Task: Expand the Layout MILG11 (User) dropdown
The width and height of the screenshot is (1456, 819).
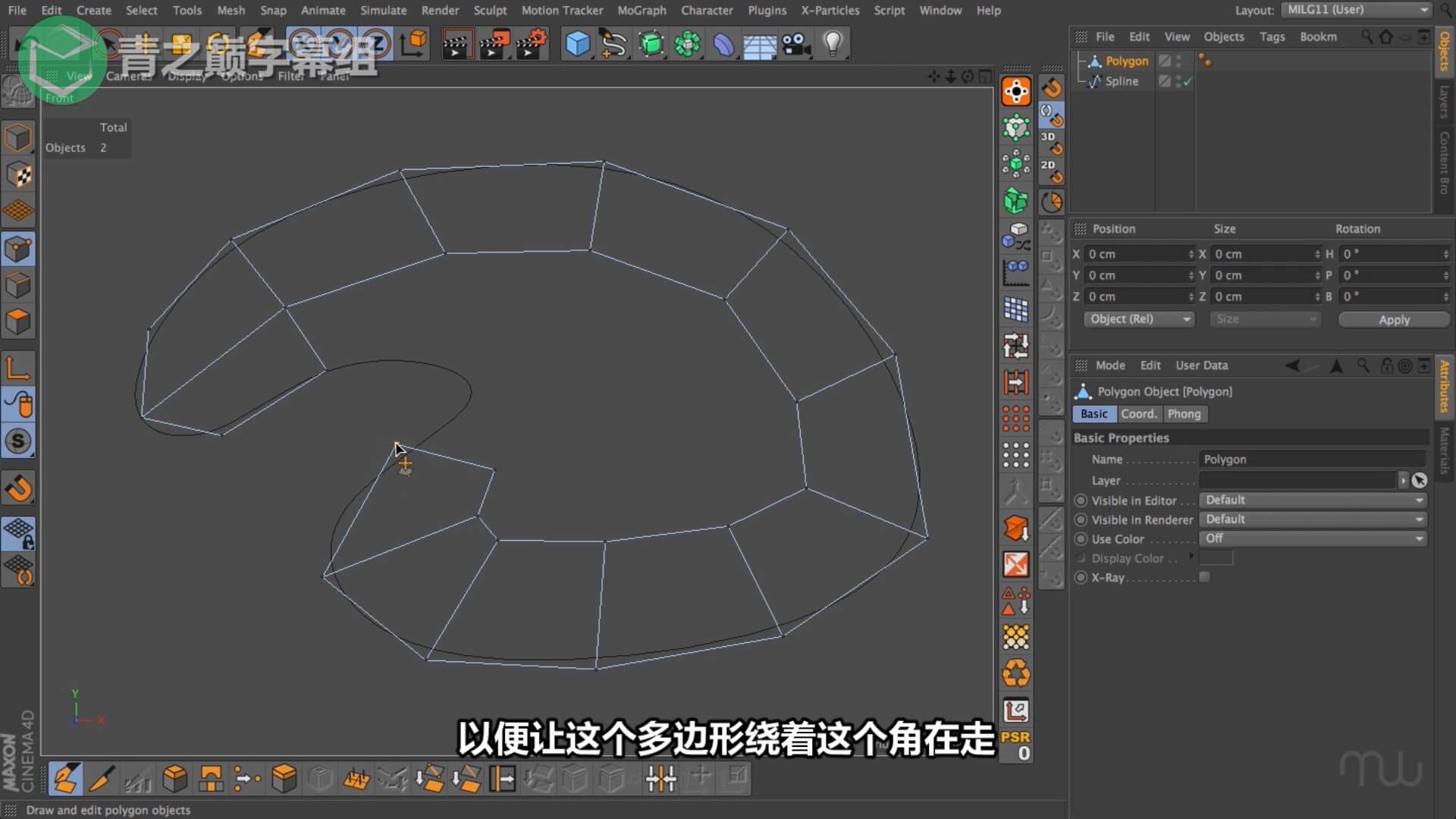Action: [x=1356, y=10]
